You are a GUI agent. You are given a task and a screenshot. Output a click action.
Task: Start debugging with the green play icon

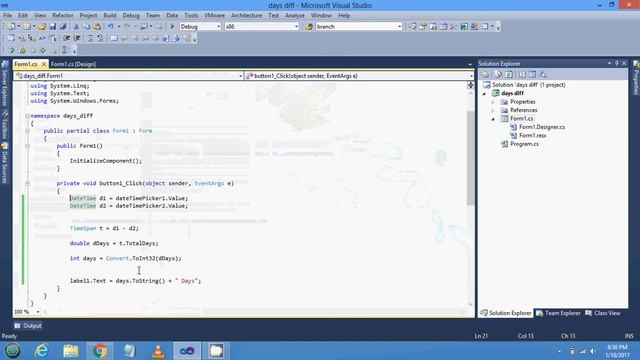[x=172, y=27]
